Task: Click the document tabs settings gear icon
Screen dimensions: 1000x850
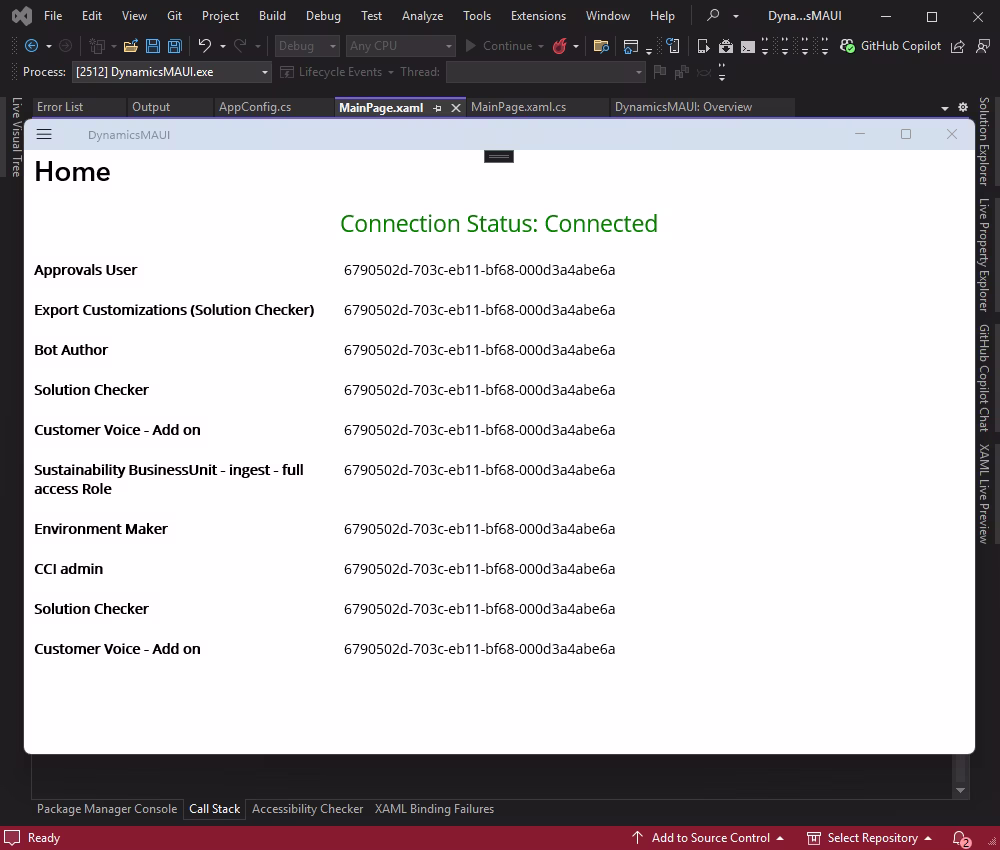Action: [963, 107]
